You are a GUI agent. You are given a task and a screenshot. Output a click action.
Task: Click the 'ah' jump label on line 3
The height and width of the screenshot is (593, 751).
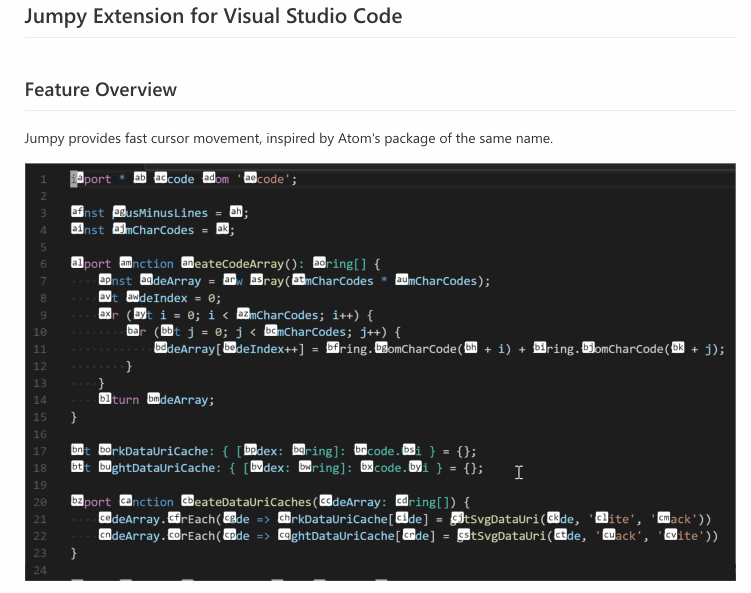[x=236, y=213]
